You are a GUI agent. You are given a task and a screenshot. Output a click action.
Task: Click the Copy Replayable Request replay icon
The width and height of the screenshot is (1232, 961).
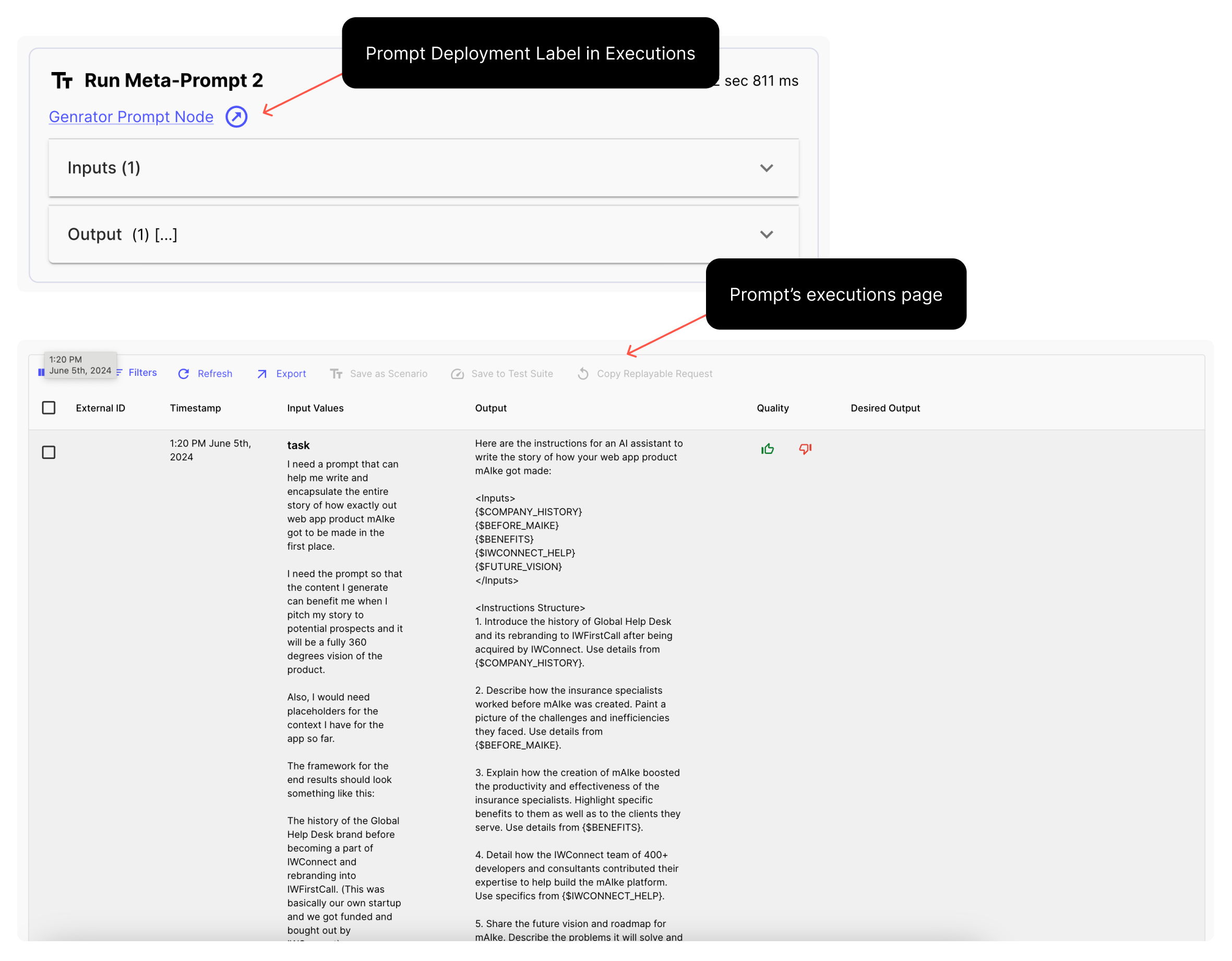[x=583, y=374]
